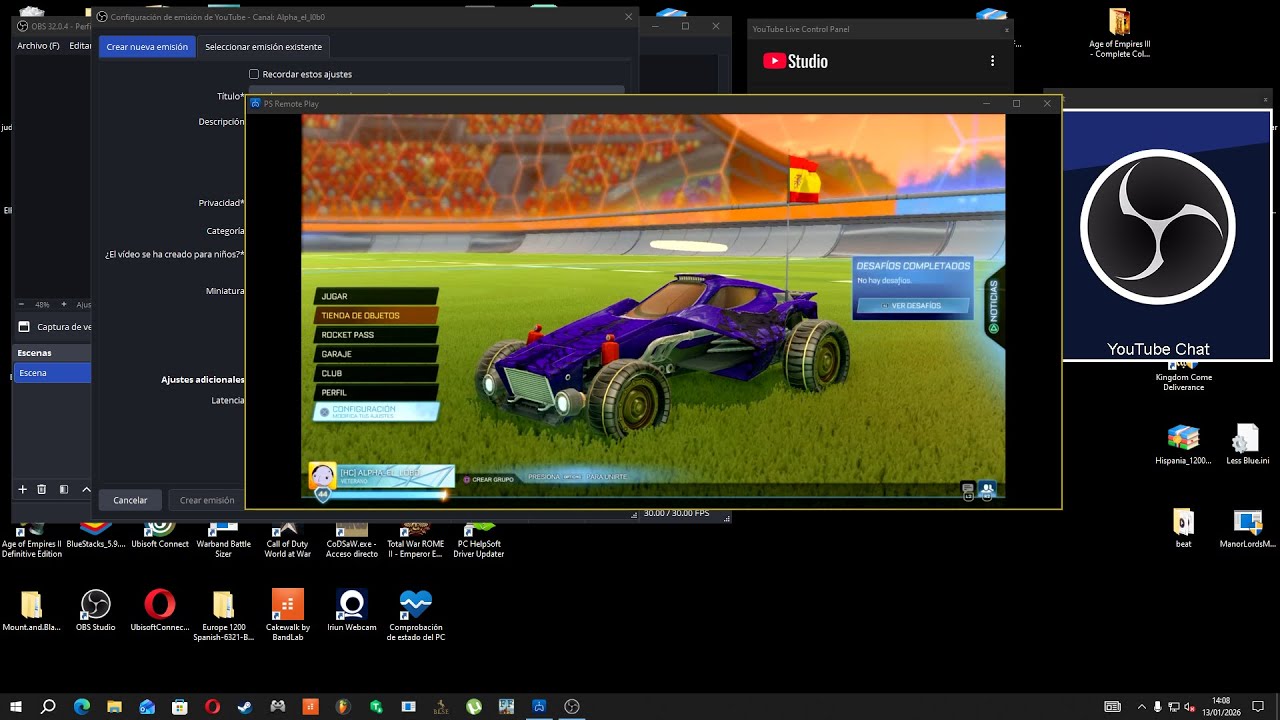Image resolution: width=1280 pixels, height=720 pixels.
Task: Click CREAR GRUPO in Rocket League
Action: [x=488, y=479]
